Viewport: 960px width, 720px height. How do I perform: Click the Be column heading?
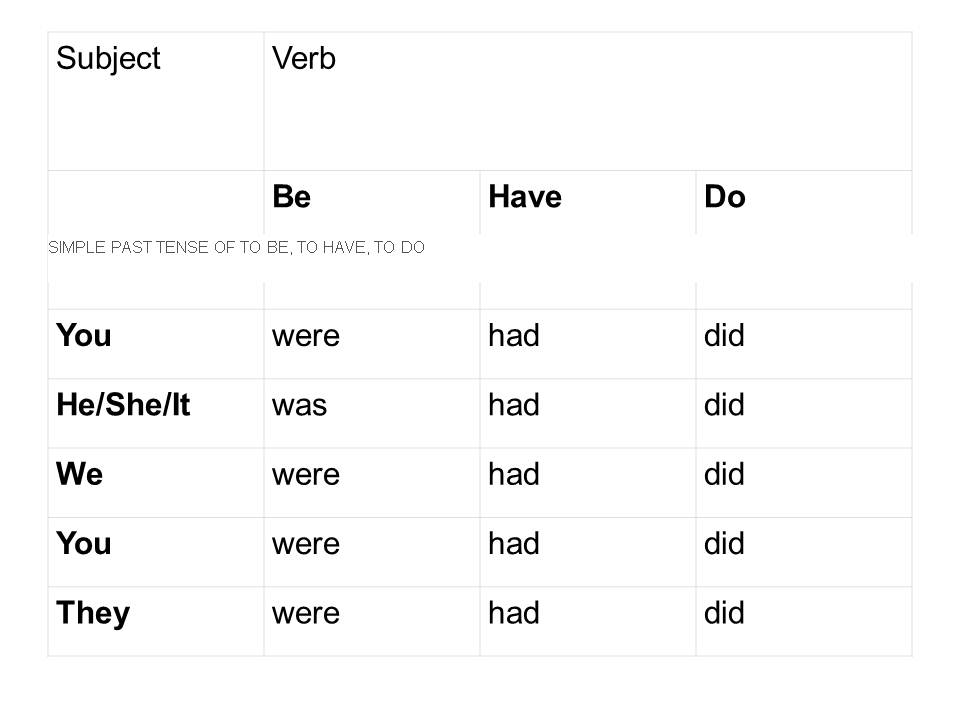coord(291,198)
